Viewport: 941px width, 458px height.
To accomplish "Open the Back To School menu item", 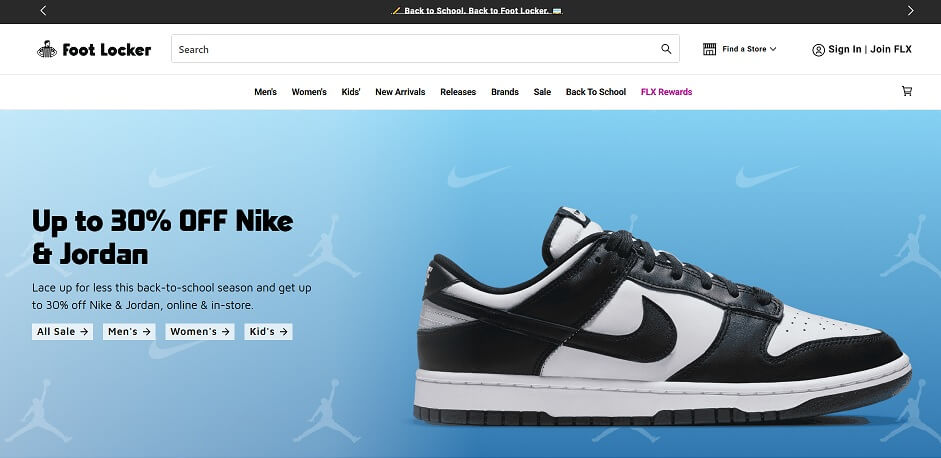I will [595, 92].
